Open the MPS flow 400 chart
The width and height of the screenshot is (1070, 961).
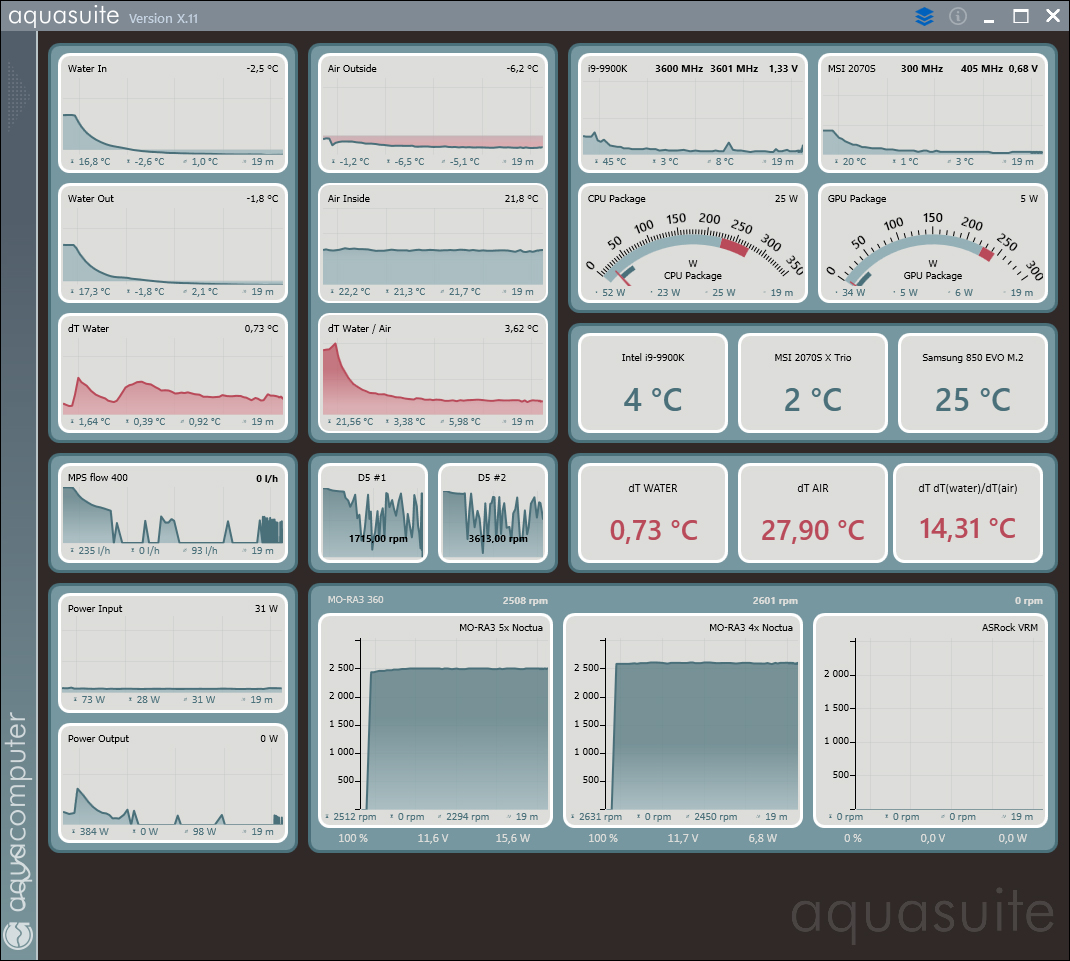pyautogui.click(x=173, y=513)
